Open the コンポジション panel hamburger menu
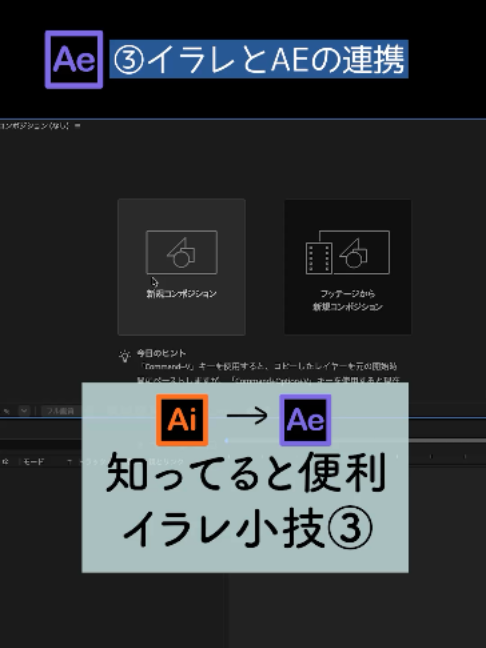The height and width of the screenshot is (648, 486). point(78,126)
